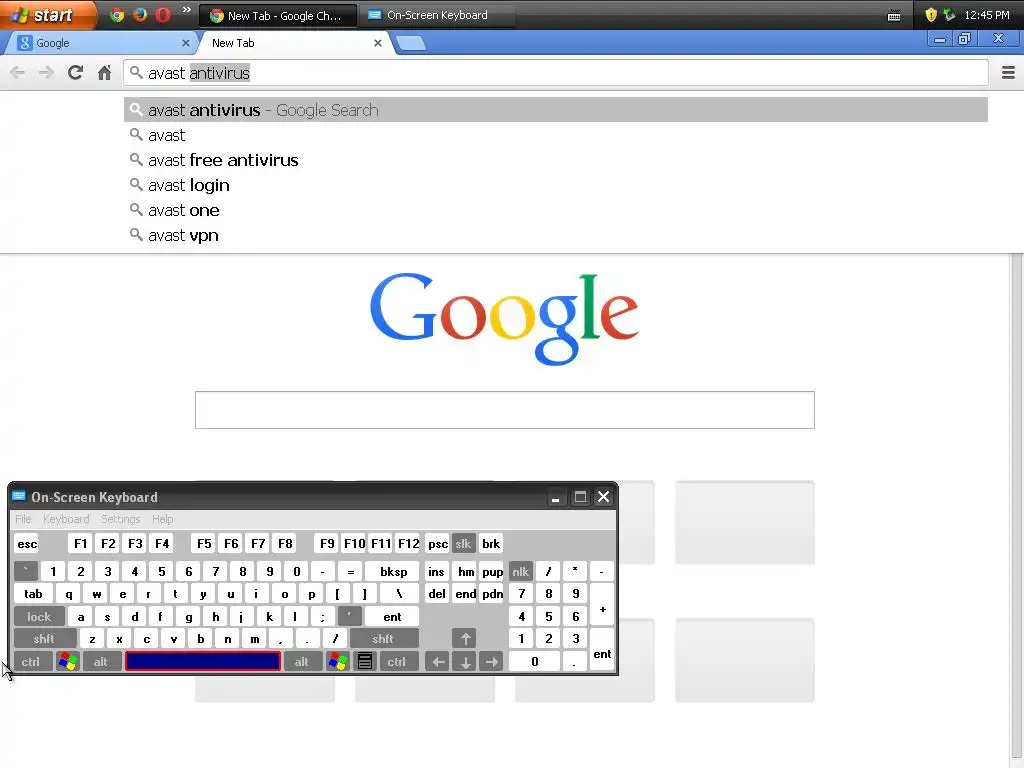Click the security shield tray icon
1024x768 pixels.
click(x=931, y=15)
